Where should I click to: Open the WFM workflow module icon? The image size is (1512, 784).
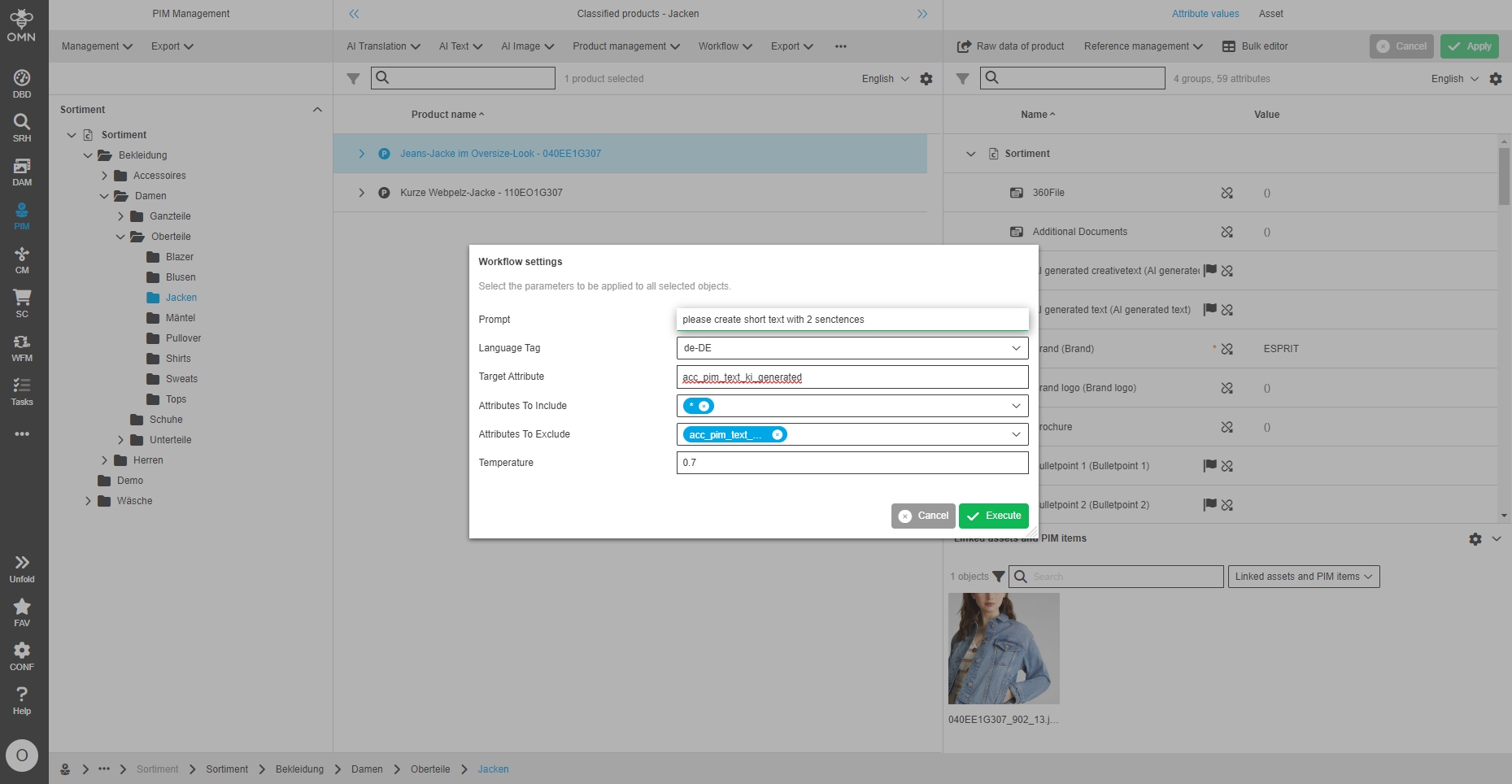22,346
